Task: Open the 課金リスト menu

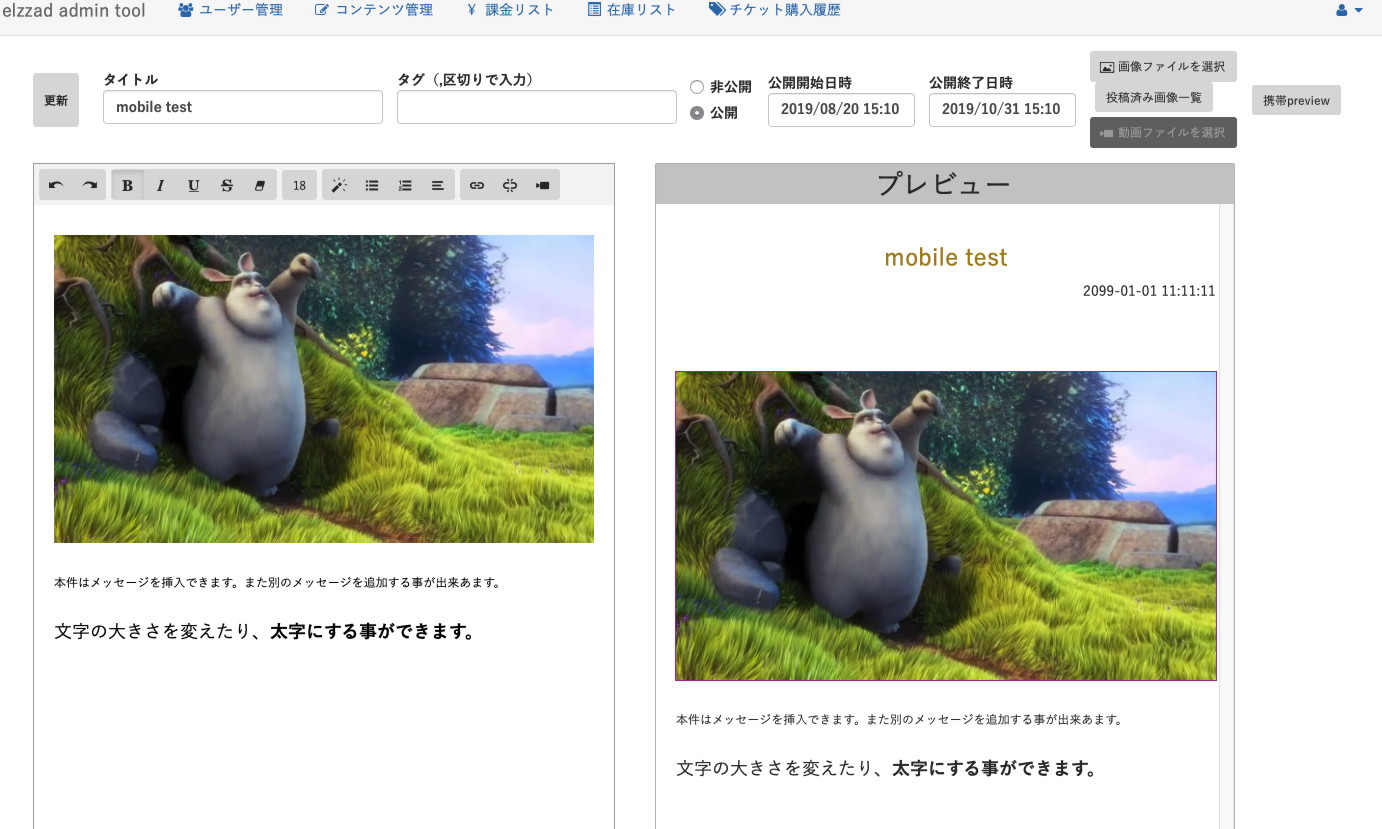Action: pyautogui.click(x=510, y=10)
